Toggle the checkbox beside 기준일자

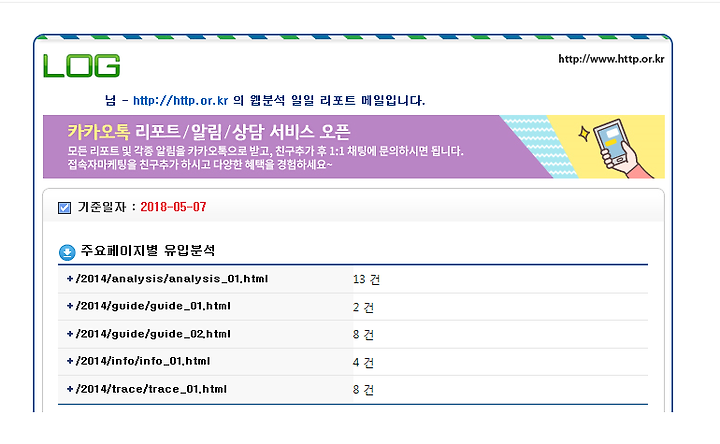click(x=64, y=208)
